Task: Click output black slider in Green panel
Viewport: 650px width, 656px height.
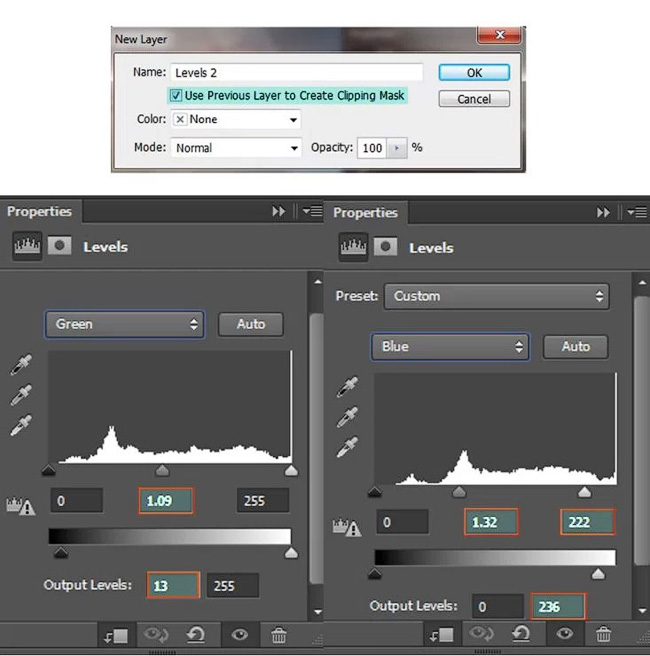Action: pyautogui.click(x=61, y=553)
